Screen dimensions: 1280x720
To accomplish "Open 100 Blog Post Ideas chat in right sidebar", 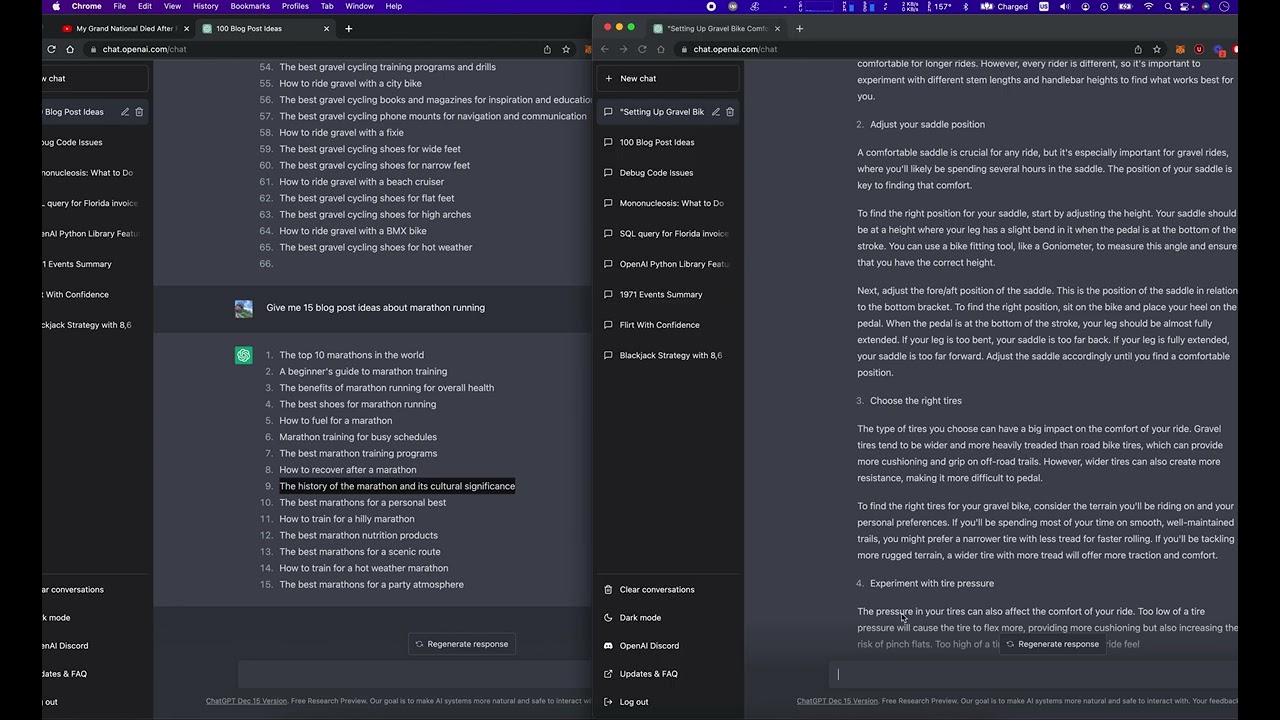I will [x=669, y=142].
